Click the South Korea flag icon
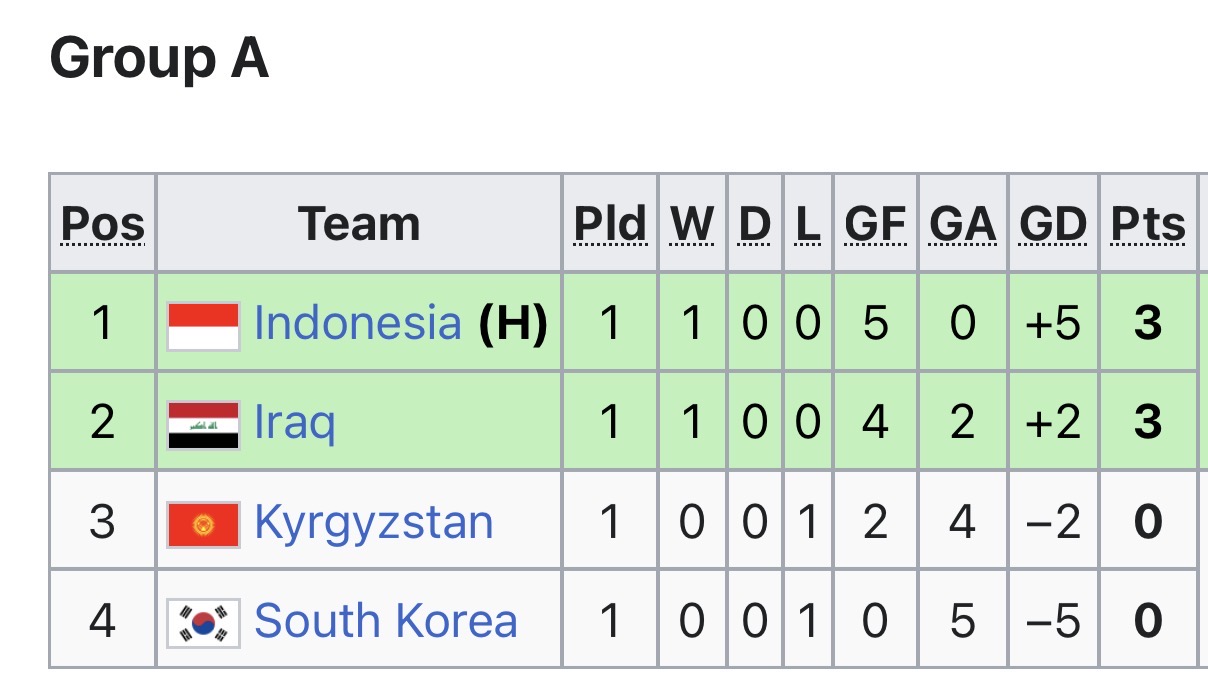The height and width of the screenshot is (700, 1208). pos(203,622)
